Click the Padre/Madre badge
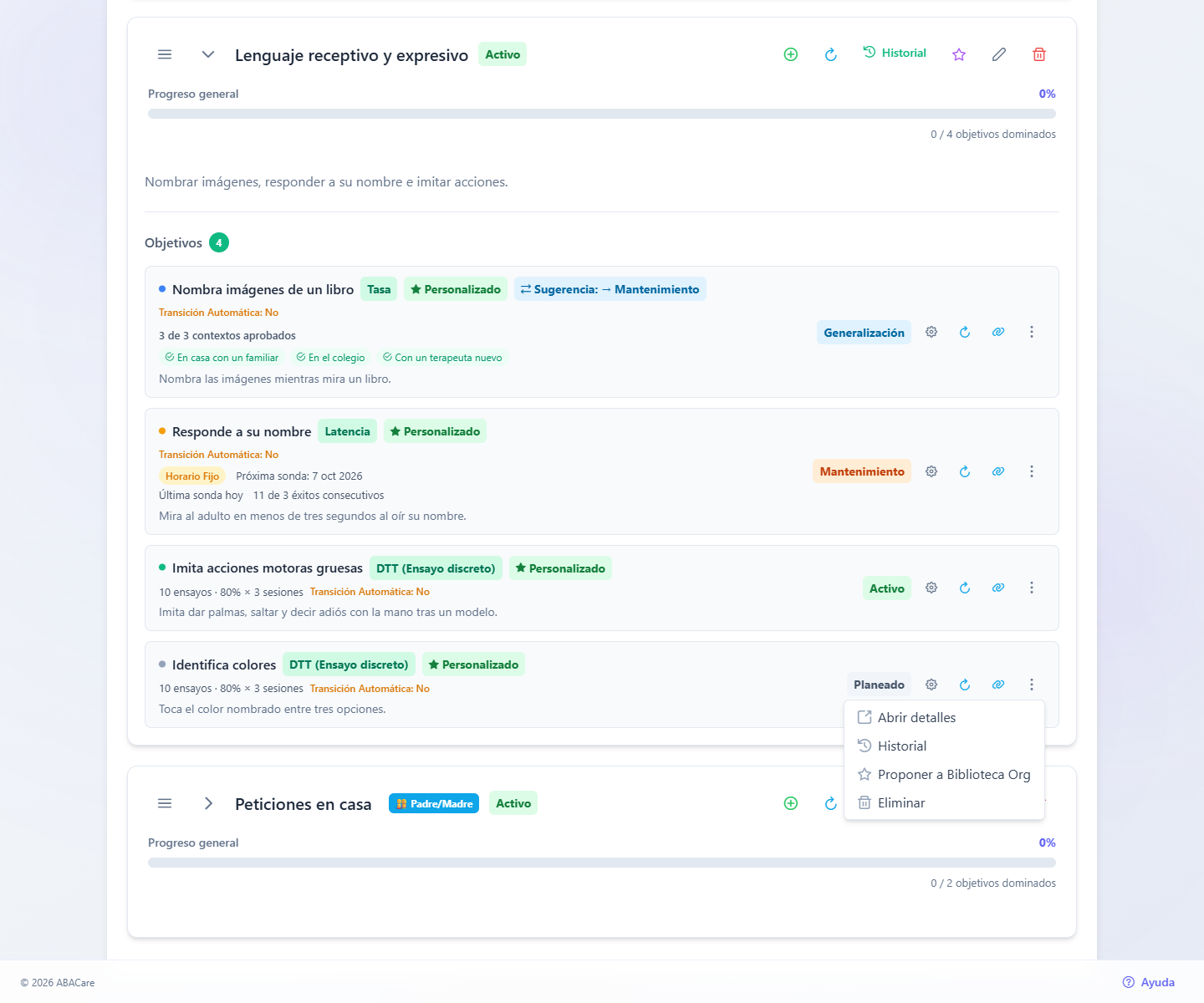The image size is (1204, 1003). [434, 803]
